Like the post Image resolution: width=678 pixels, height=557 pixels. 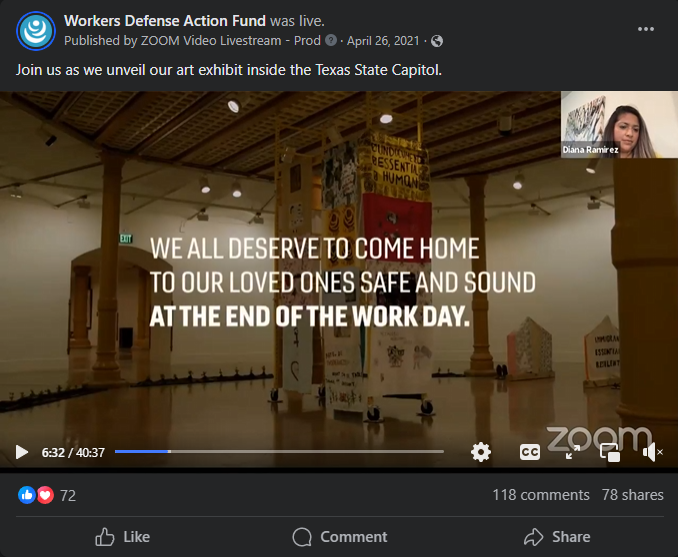pyautogui.click(x=122, y=537)
